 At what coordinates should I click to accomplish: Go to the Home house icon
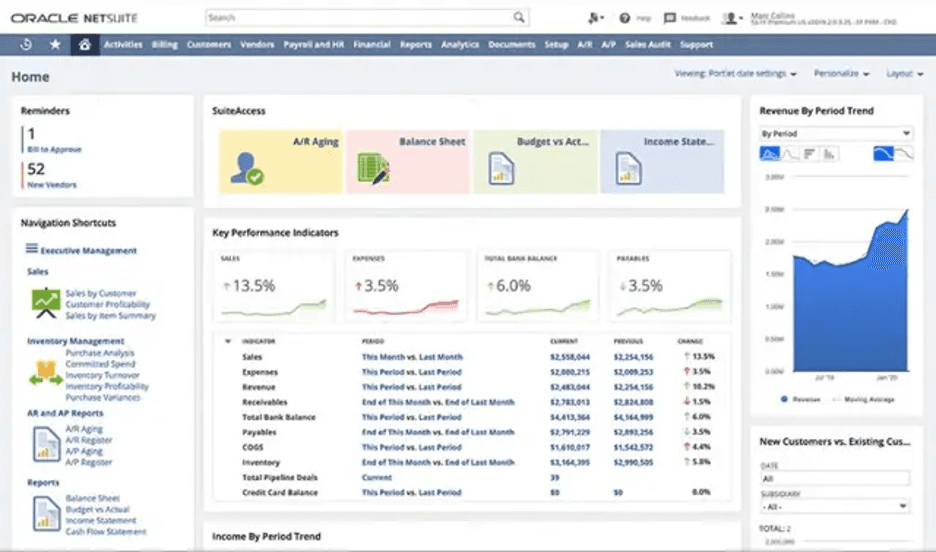(85, 45)
